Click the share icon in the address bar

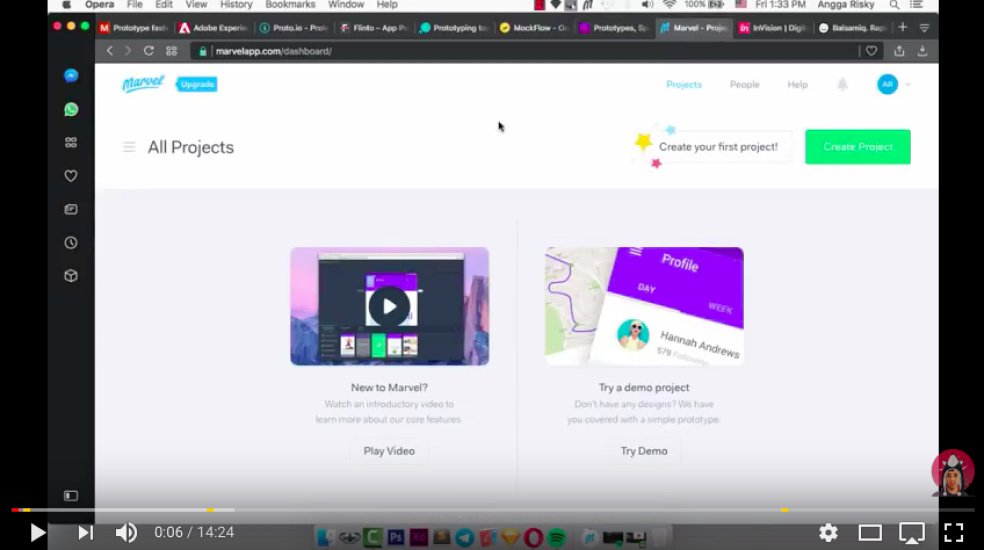[x=899, y=51]
